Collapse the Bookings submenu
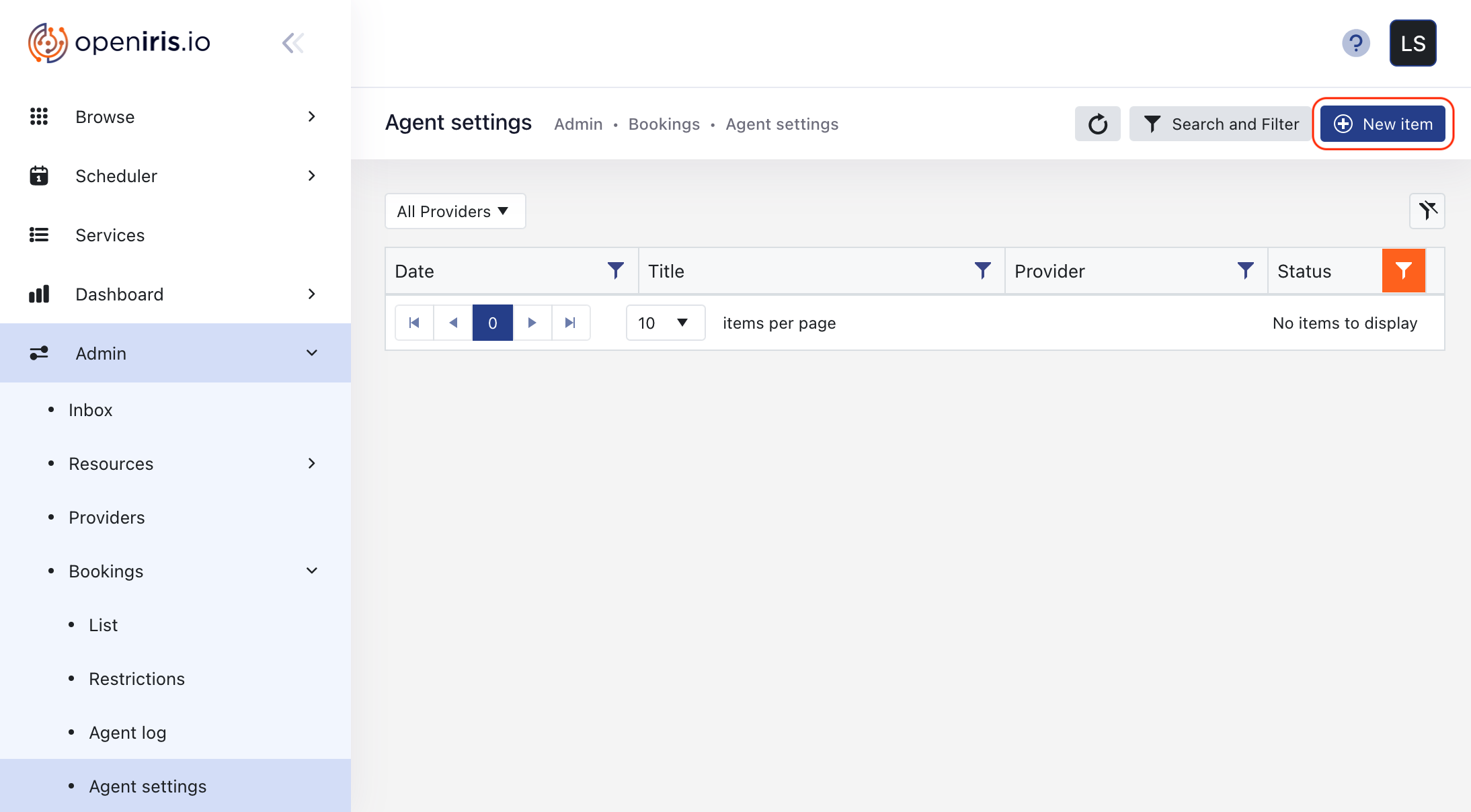Image resolution: width=1471 pixels, height=812 pixels. point(311,570)
